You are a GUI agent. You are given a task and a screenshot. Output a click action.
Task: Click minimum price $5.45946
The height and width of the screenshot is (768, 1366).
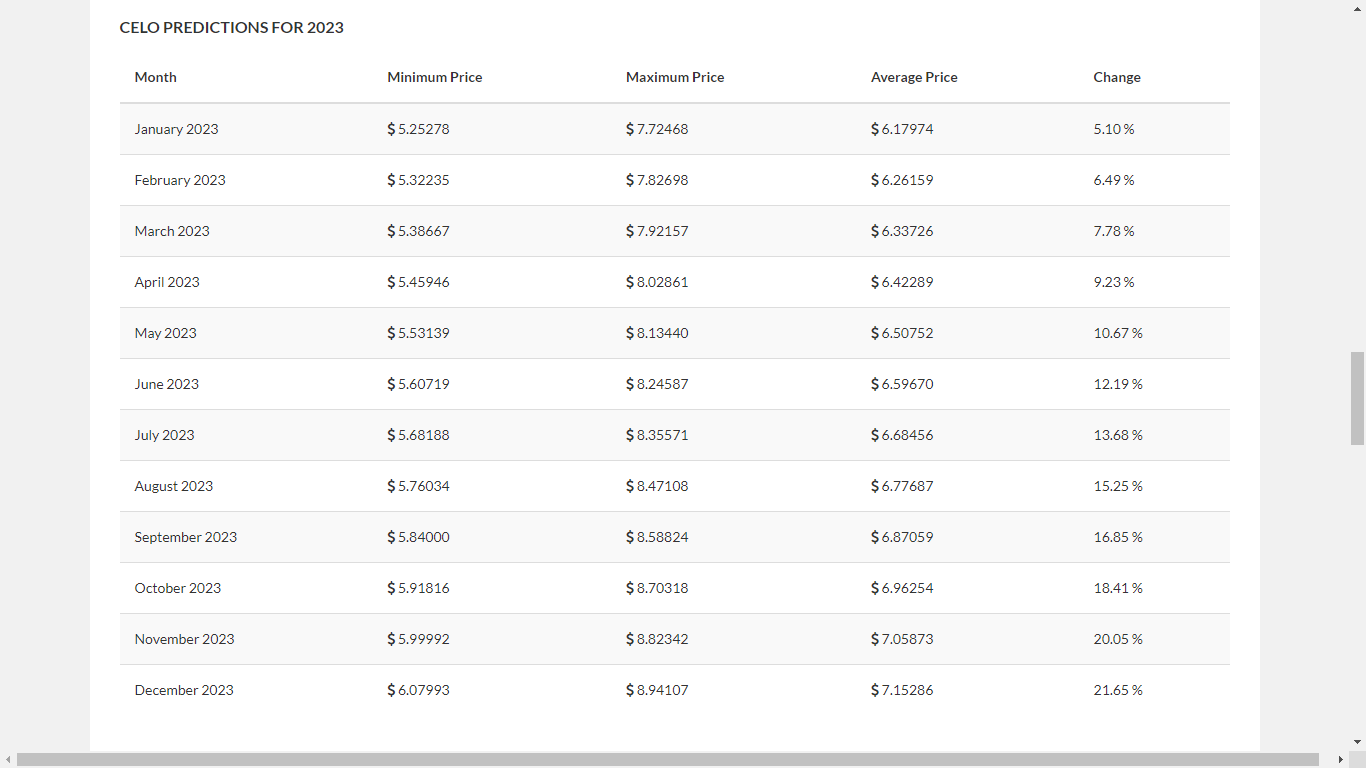click(x=419, y=282)
